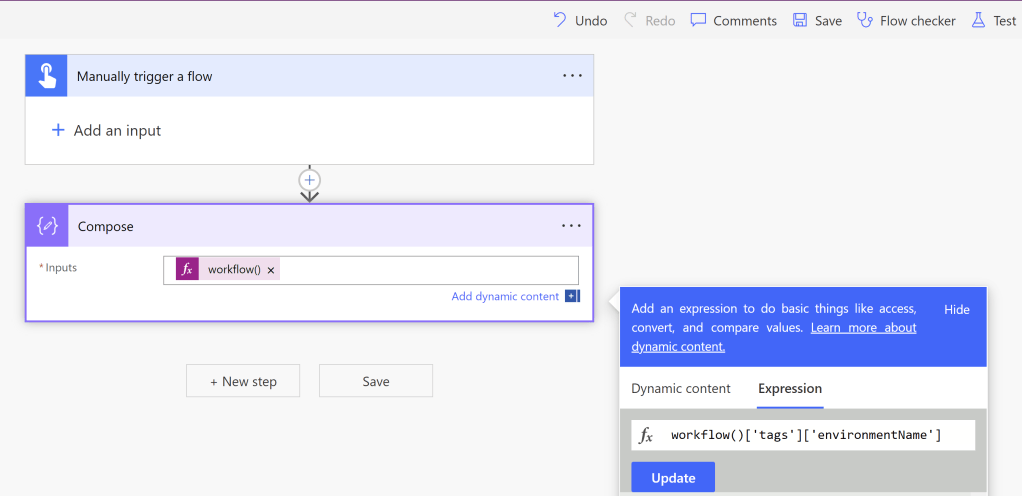Image resolution: width=1022 pixels, height=496 pixels.
Task: Click the Redo arrow icon
Action: pos(630,20)
